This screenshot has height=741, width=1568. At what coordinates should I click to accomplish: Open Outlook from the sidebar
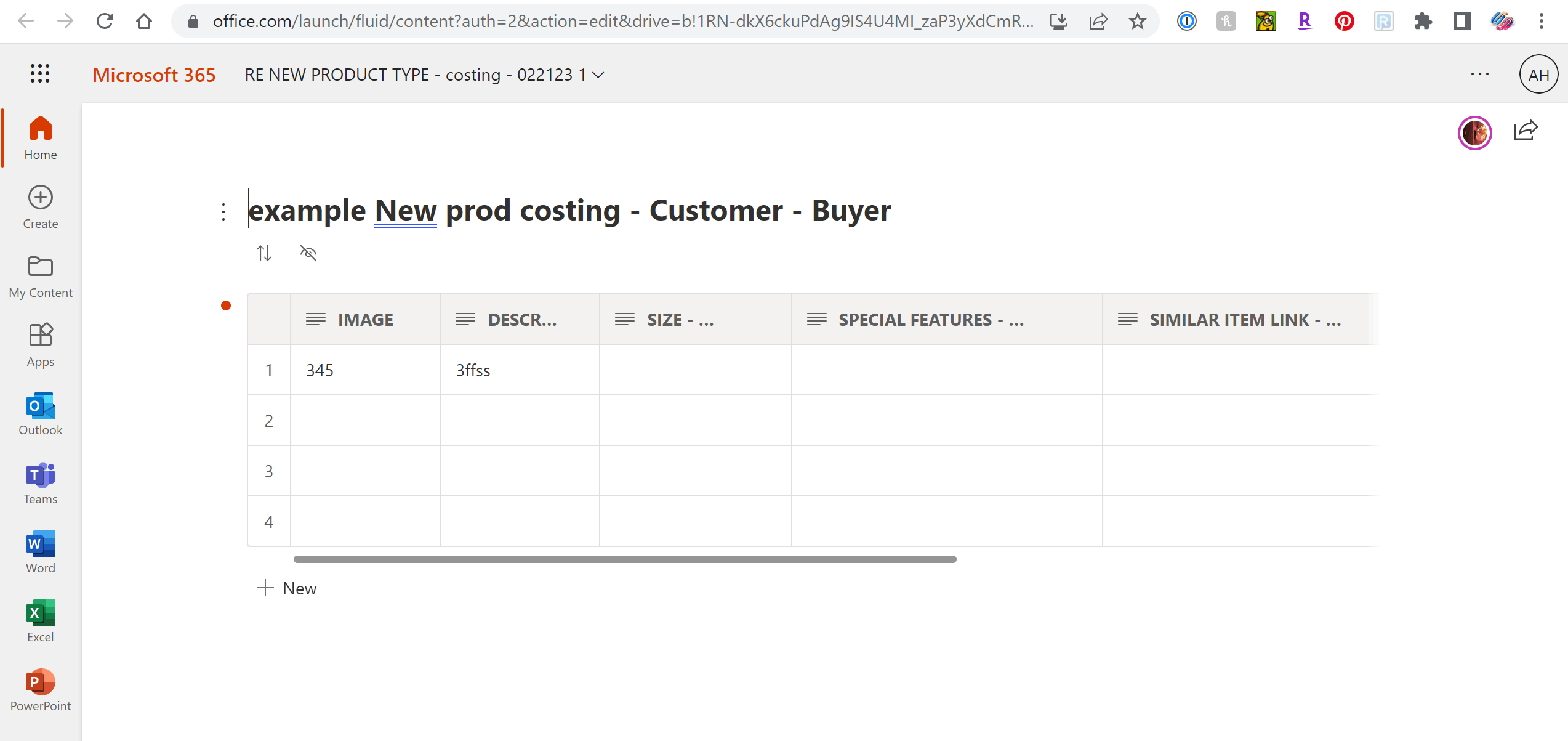click(41, 414)
